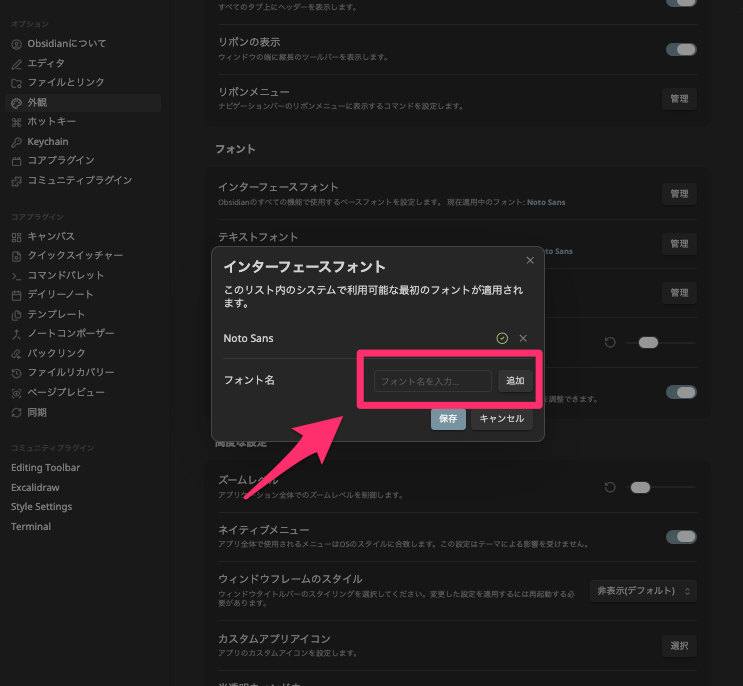
Task: Click 追加 to add the font
Action: click(x=515, y=381)
